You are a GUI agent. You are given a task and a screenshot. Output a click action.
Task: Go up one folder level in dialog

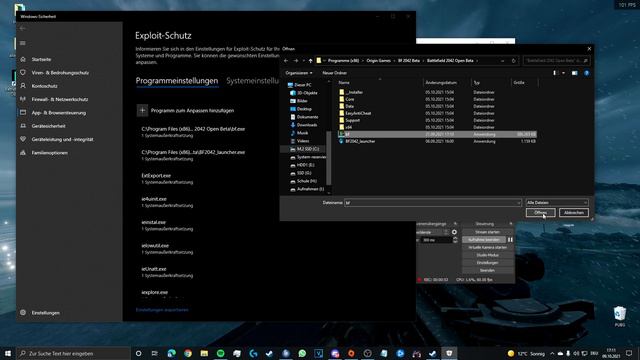click(310, 60)
